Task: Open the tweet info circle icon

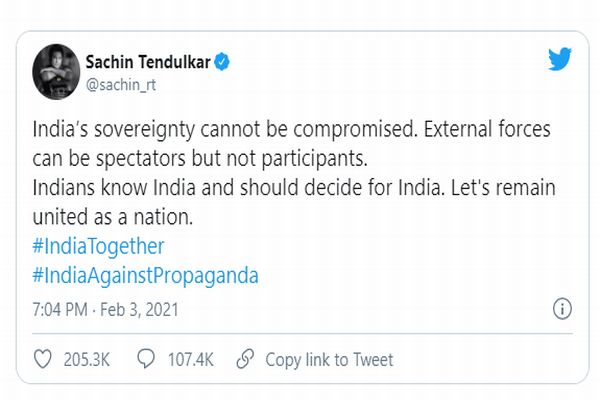Action: (x=562, y=307)
